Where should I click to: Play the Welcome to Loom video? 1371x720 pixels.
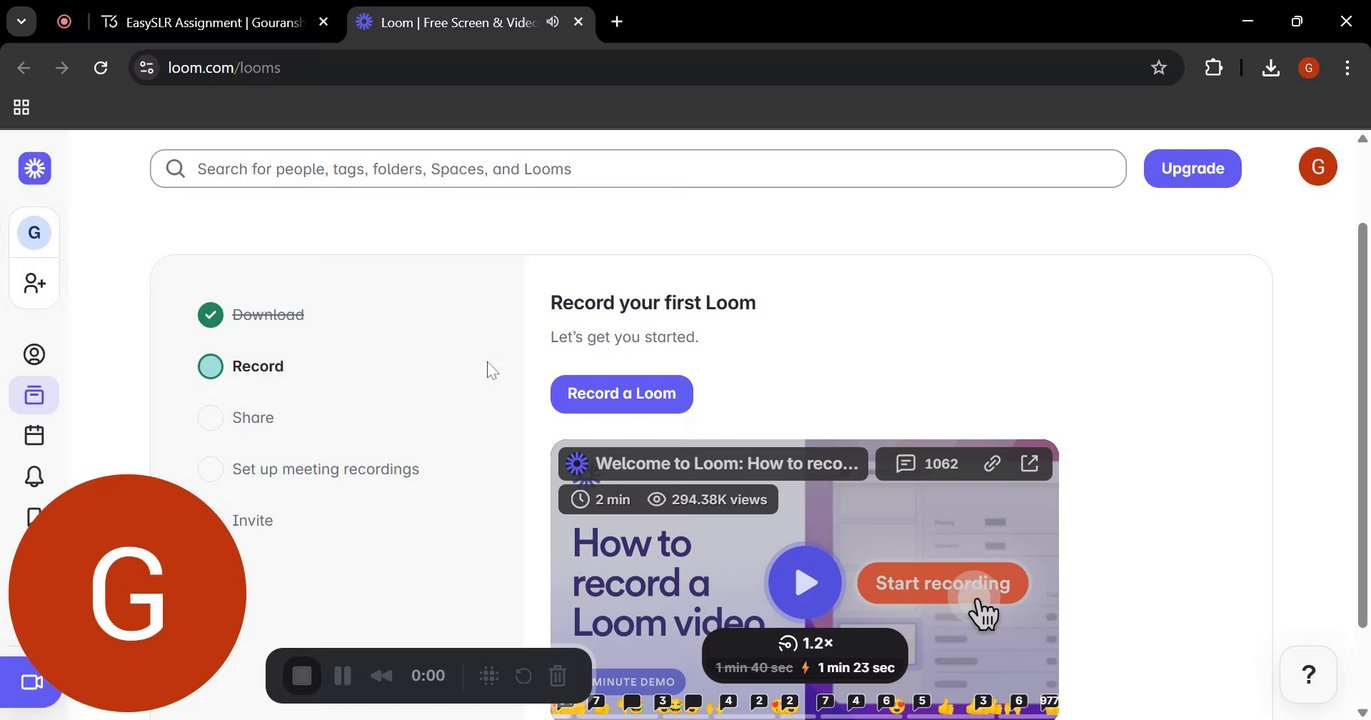(x=805, y=582)
